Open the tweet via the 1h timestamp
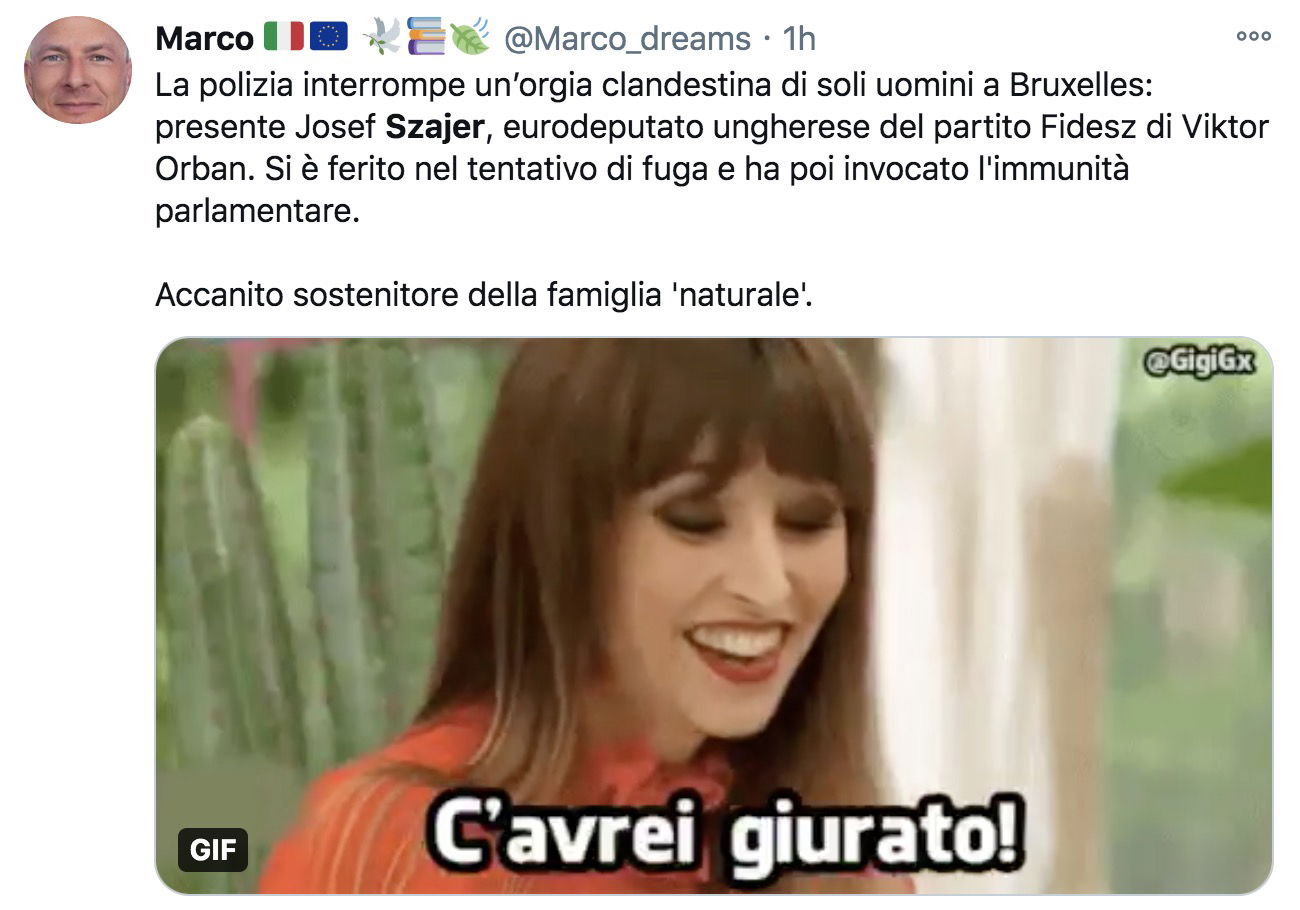The height and width of the screenshot is (910, 1300). (798, 39)
